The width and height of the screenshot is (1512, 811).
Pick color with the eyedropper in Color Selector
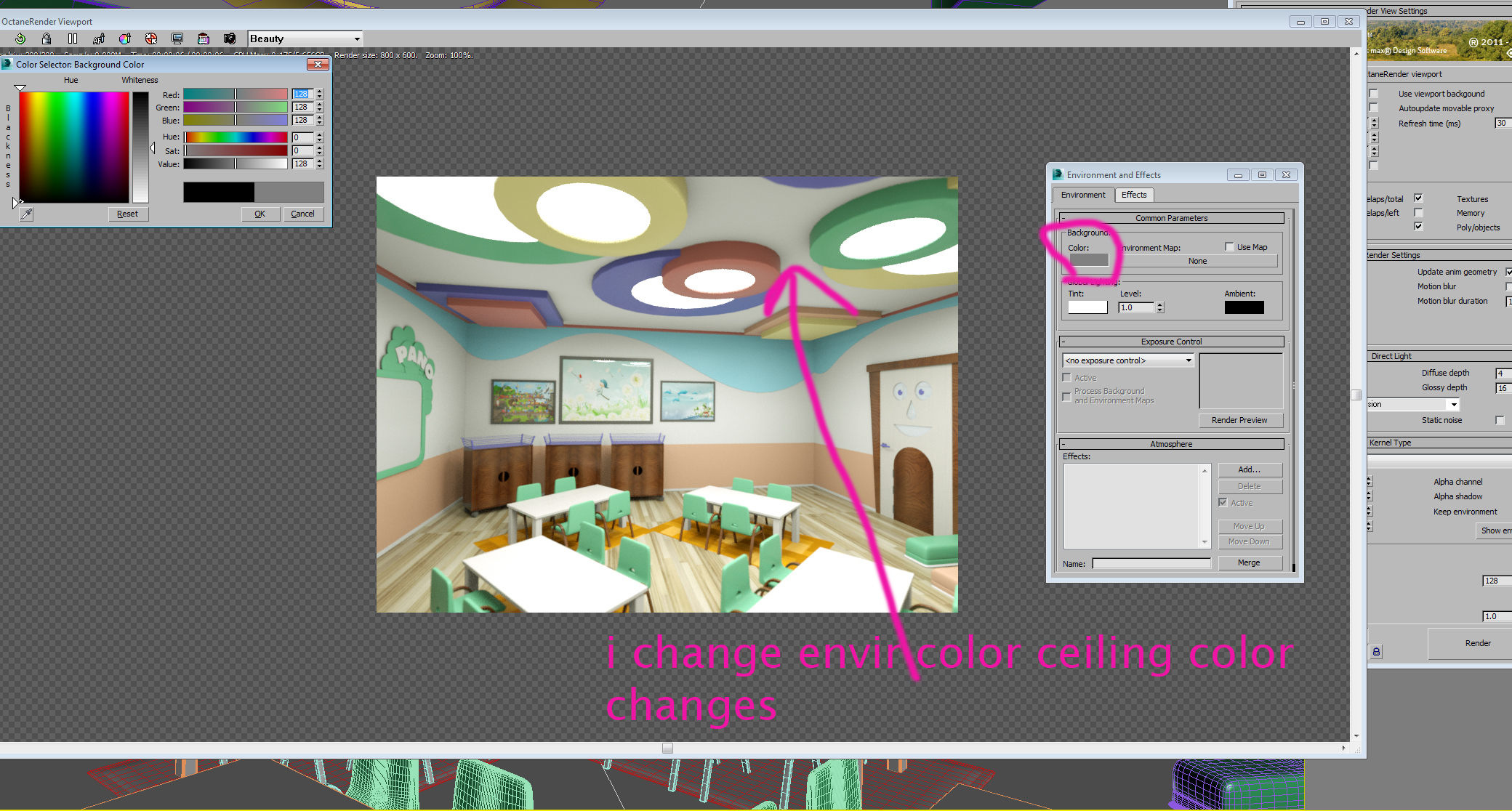(x=27, y=214)
